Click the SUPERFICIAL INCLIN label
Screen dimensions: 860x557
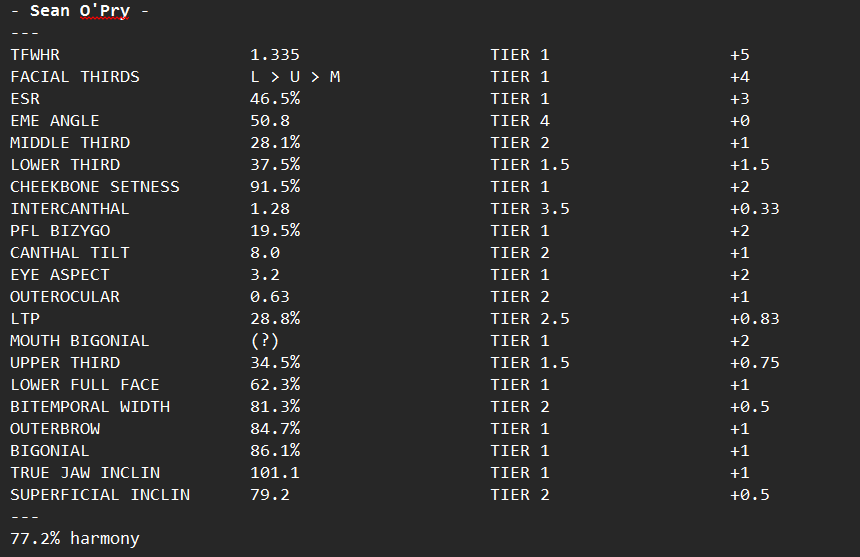[100, 494]
